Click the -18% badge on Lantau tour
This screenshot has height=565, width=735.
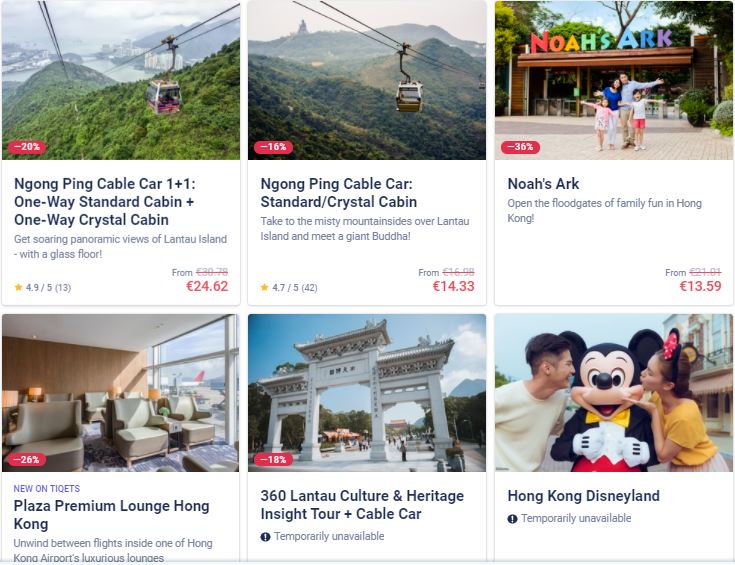point(273,460)
